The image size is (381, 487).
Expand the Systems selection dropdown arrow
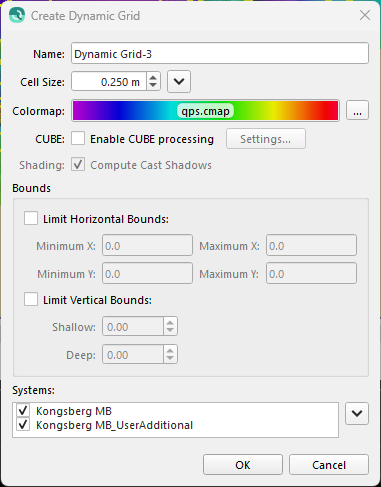point(357,413)
